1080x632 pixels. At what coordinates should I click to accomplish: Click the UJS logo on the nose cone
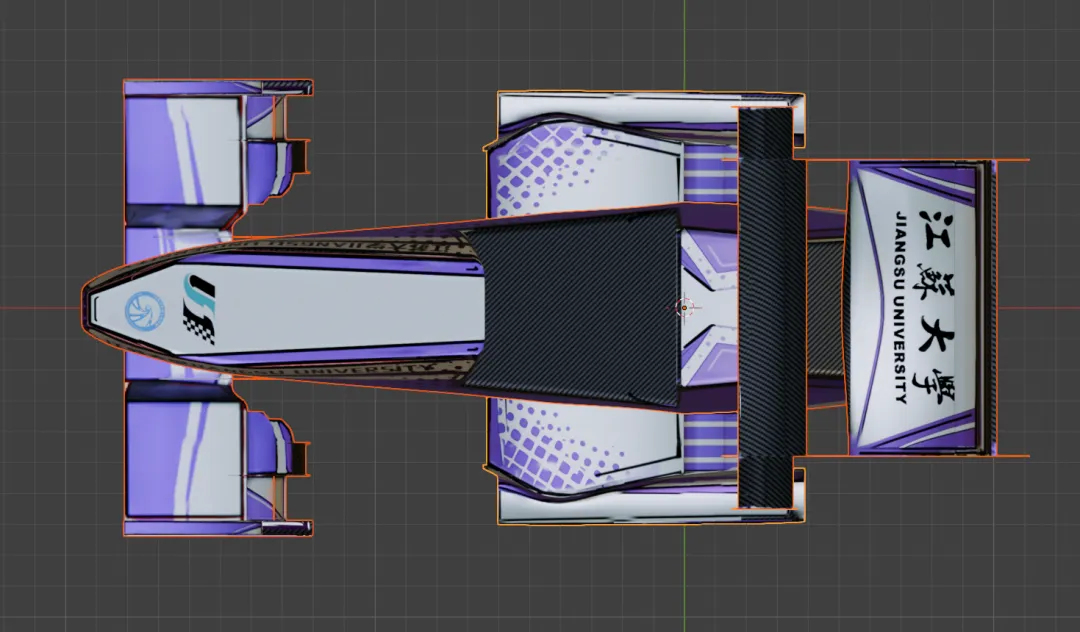(x=200, y=308)
